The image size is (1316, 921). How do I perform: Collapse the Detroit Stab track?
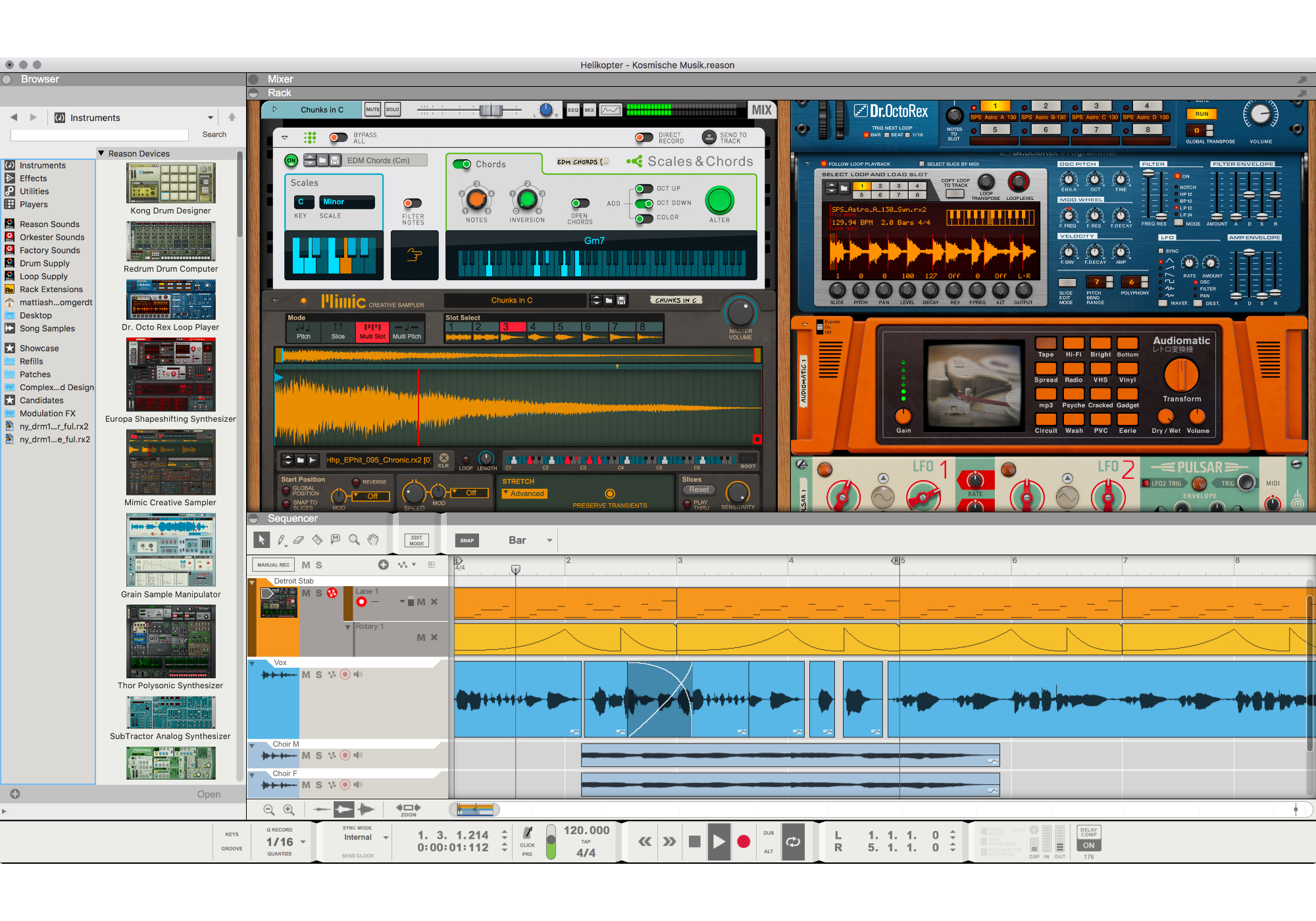252,582
